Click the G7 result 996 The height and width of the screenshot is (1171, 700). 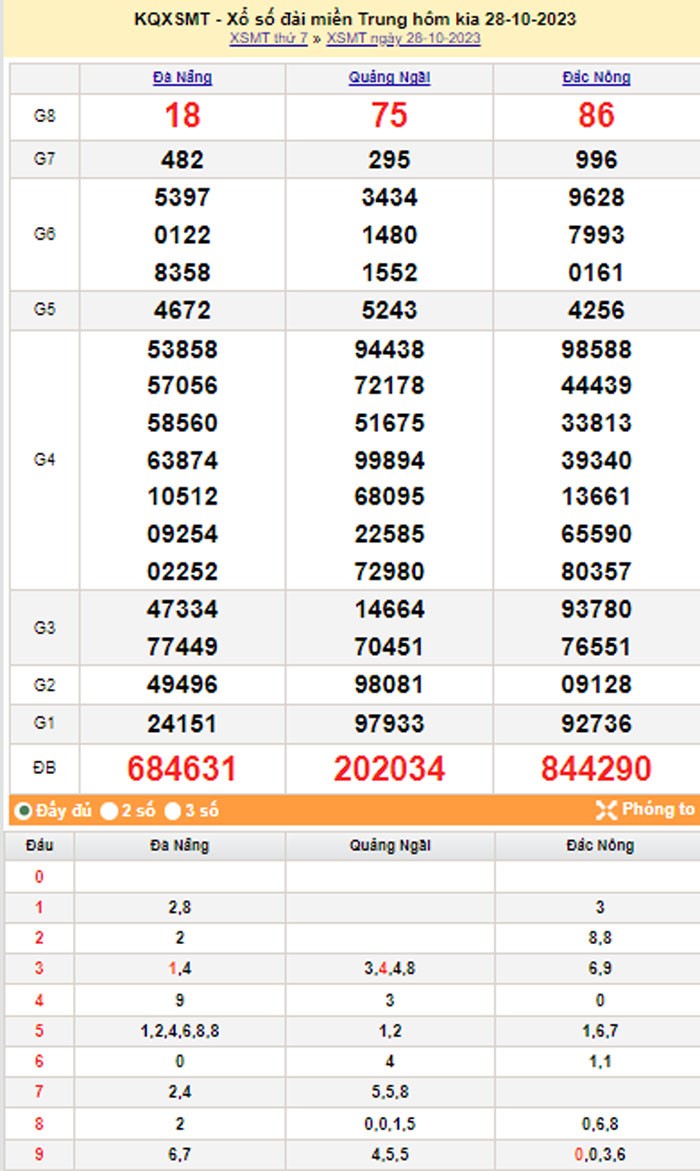coord(596,160)
